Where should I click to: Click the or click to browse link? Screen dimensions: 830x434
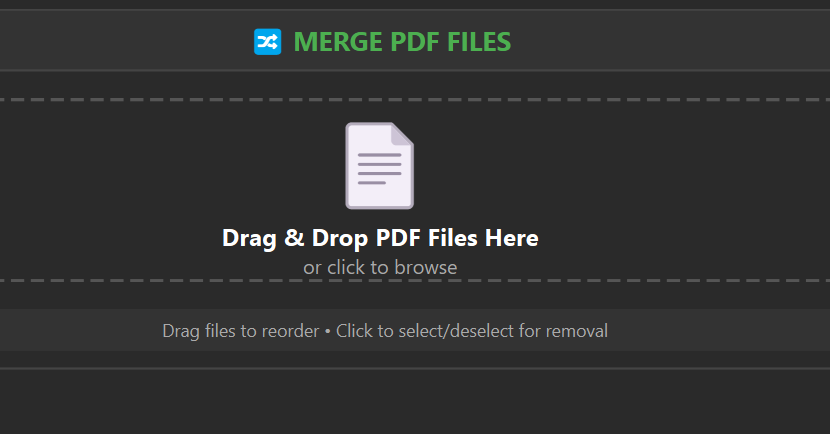(x=380, y=267)
